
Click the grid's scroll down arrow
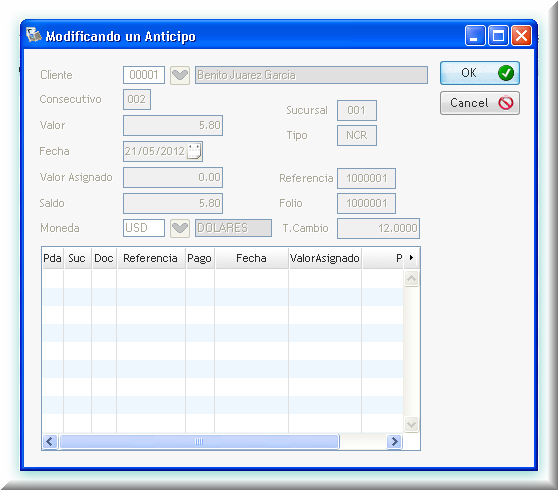411,425
